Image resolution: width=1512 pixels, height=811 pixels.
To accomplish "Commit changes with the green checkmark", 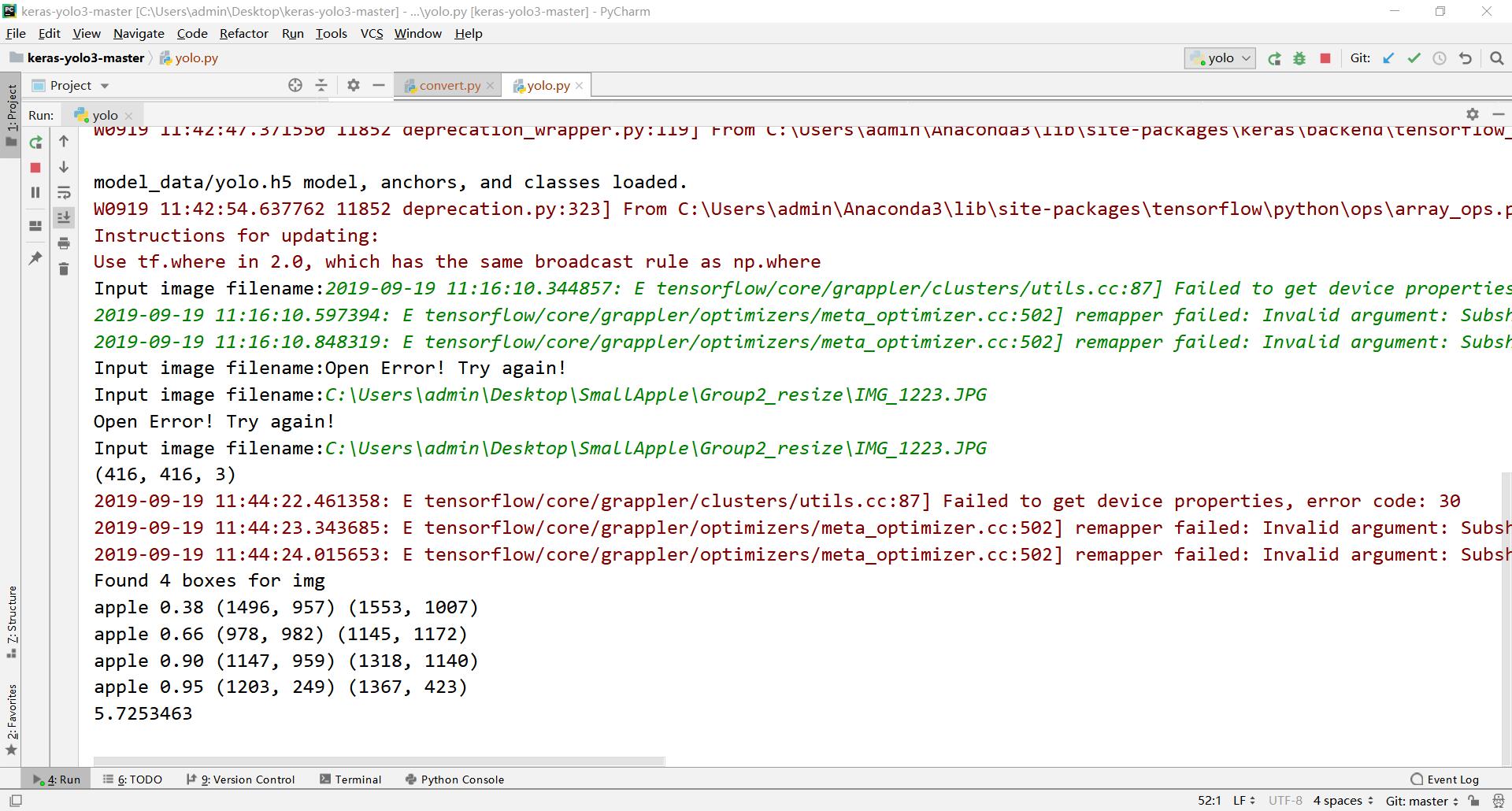I will point(1415,57).
